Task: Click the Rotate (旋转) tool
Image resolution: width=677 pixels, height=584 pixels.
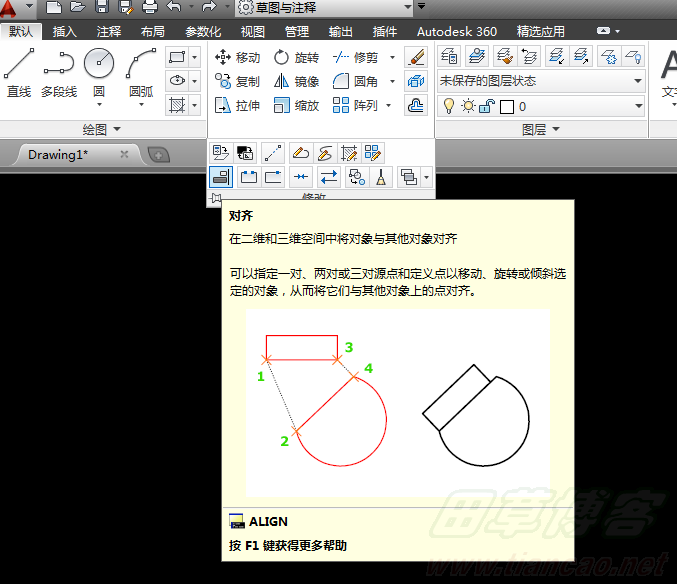Action: [x=297, y=57]
